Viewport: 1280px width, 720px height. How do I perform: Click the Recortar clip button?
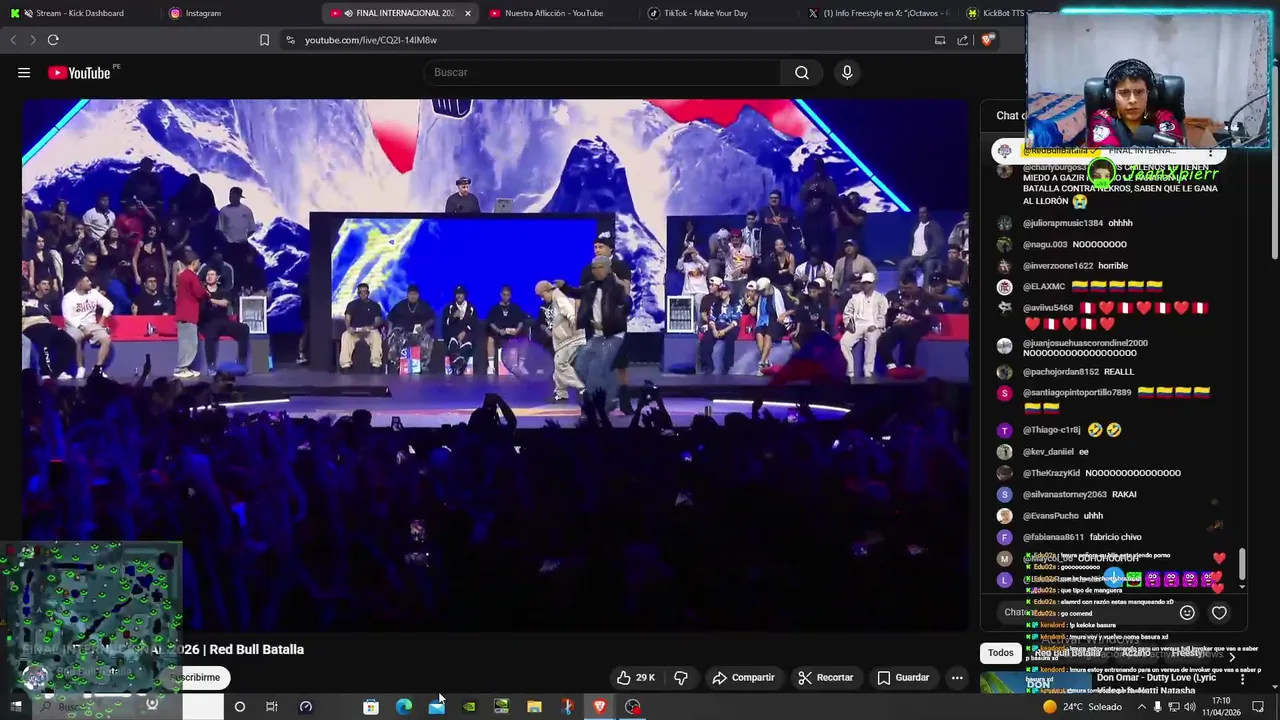click(825, 677)
